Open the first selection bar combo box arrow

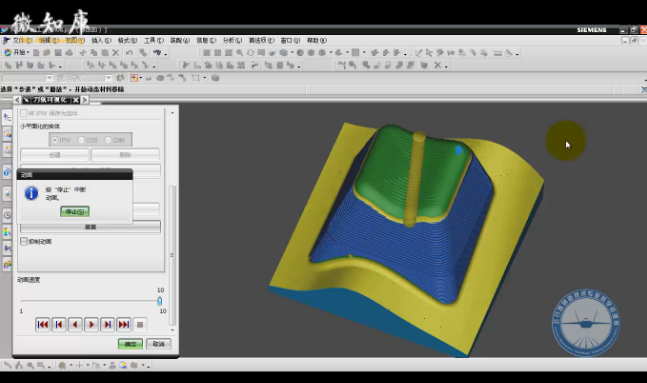tap(49, 78)
